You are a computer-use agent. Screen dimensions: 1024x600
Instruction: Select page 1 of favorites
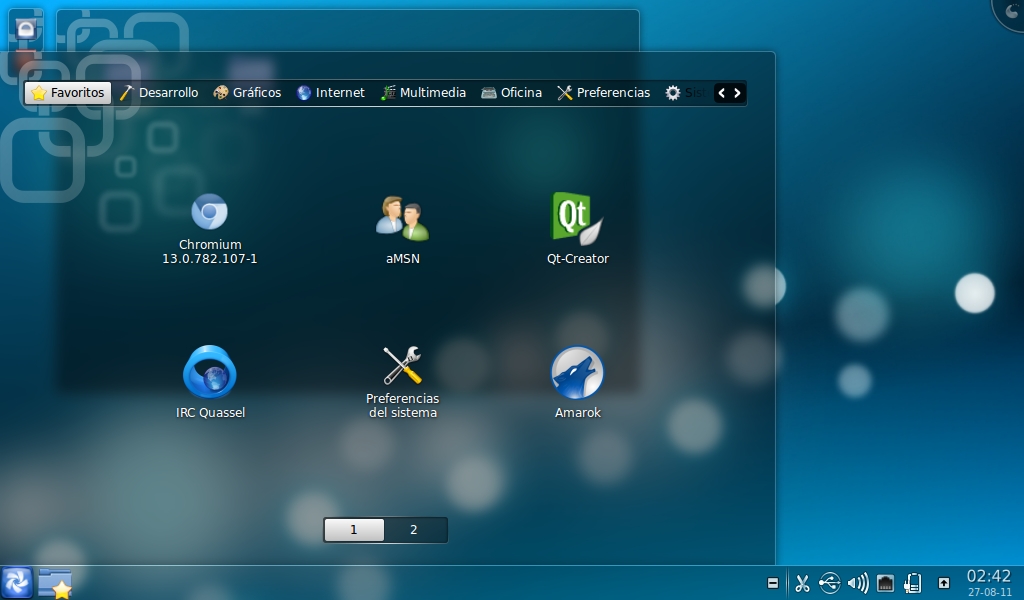pyautogui.click(x=354, y=529)
